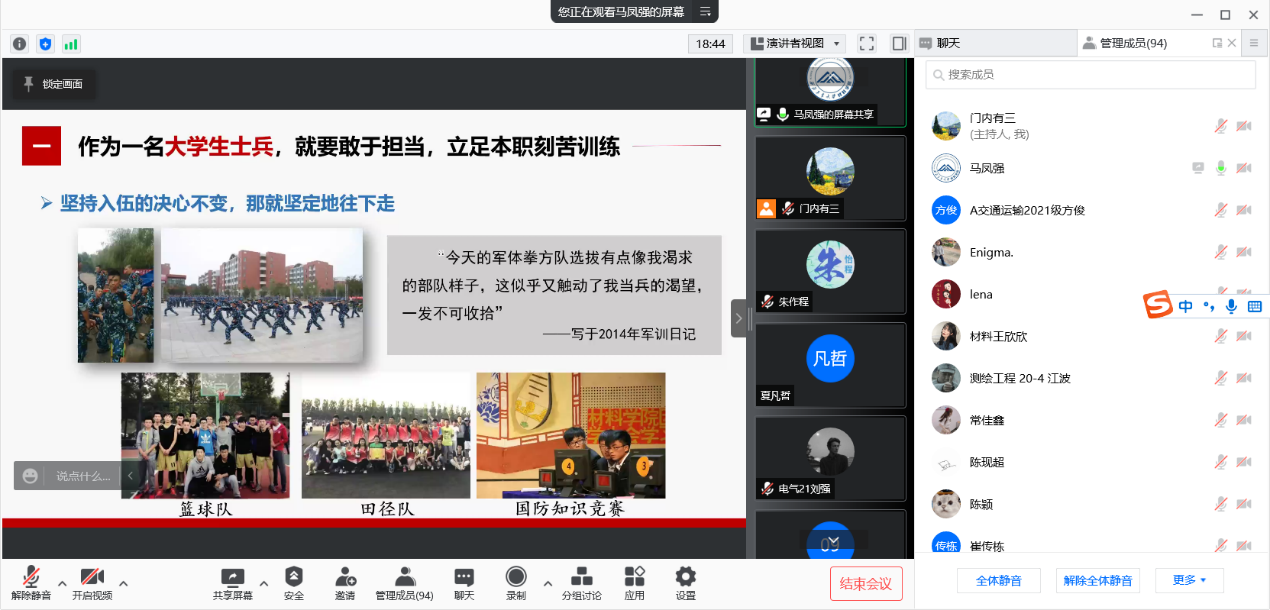The height and width of the screenshot is (610, 1270).
Task: Click the red 结束会议 button
Action: click(x=866, y=583)
